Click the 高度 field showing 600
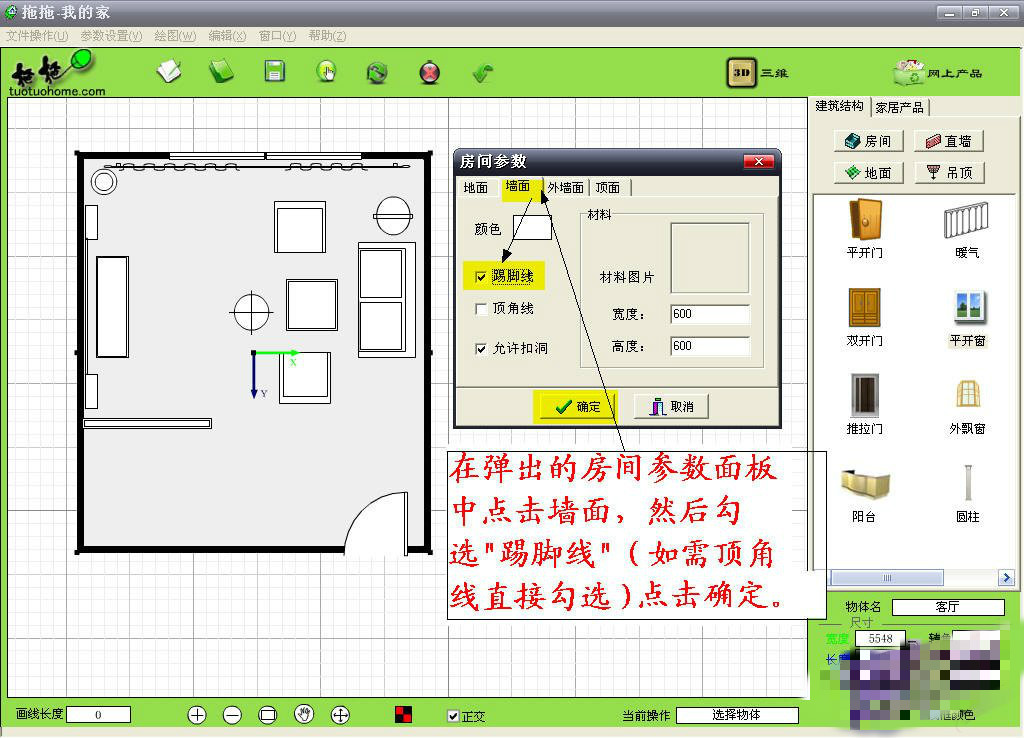The height and width of the screenshot is (738, 1024). click(x=711, y=346)
